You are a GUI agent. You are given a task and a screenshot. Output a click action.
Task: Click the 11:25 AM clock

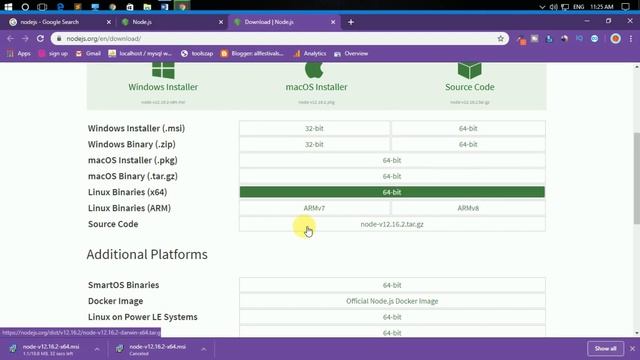pyautogui.click(x=602, y=7)
